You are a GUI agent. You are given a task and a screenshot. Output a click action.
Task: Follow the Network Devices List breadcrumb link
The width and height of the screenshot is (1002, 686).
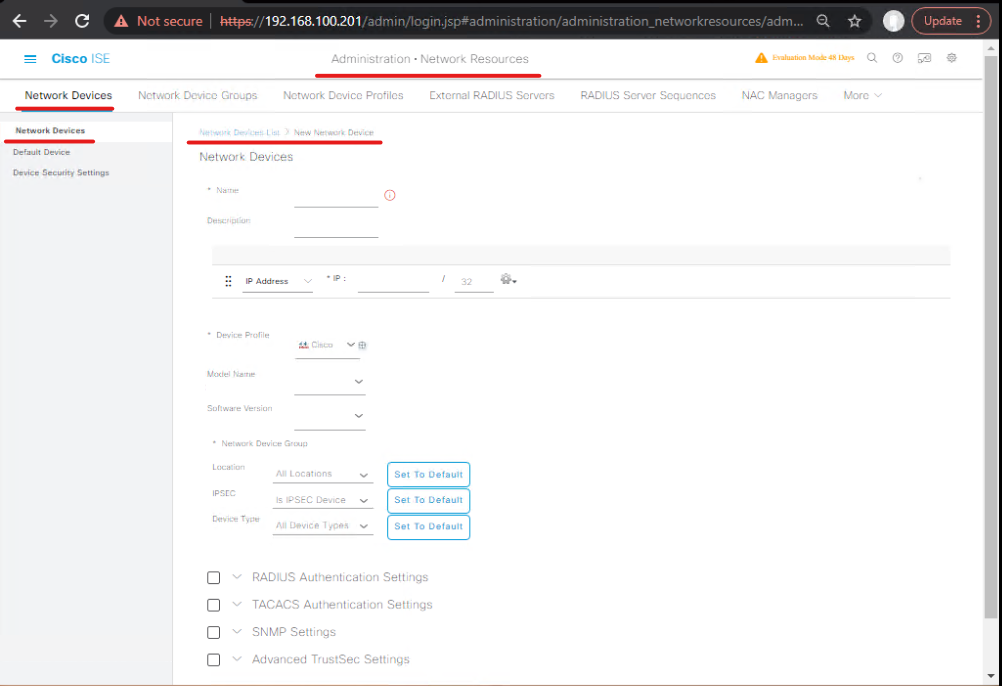coord(239,133)
